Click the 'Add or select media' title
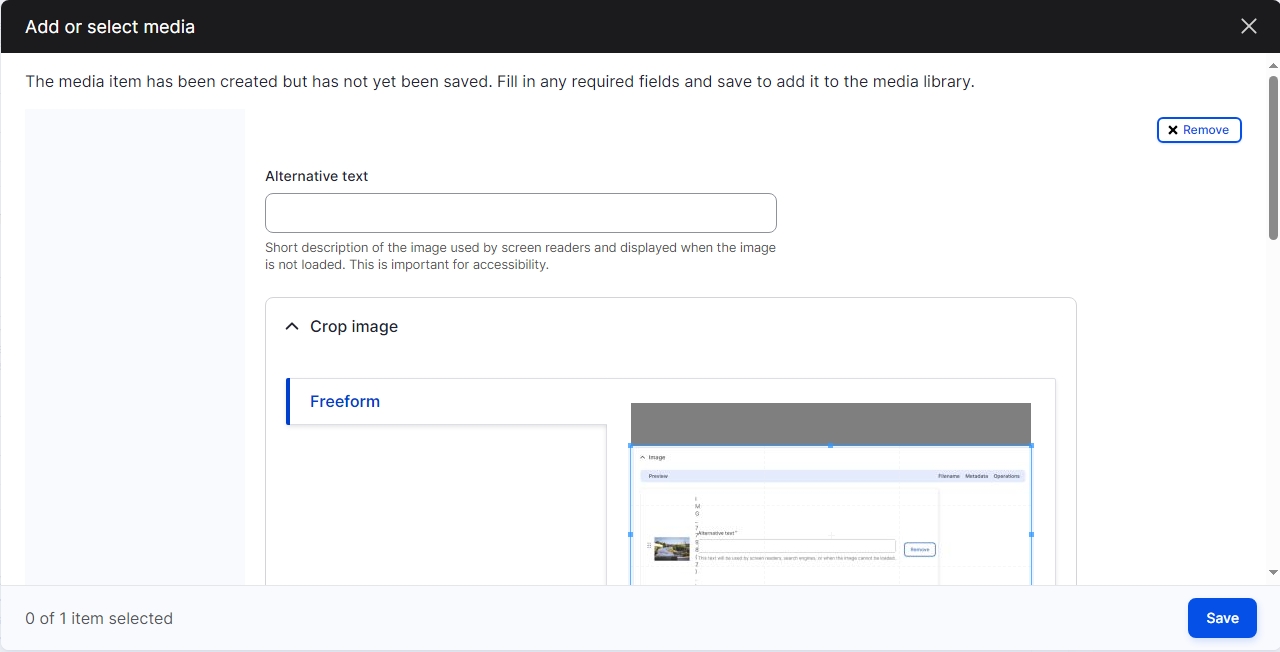 coord(110,27)
